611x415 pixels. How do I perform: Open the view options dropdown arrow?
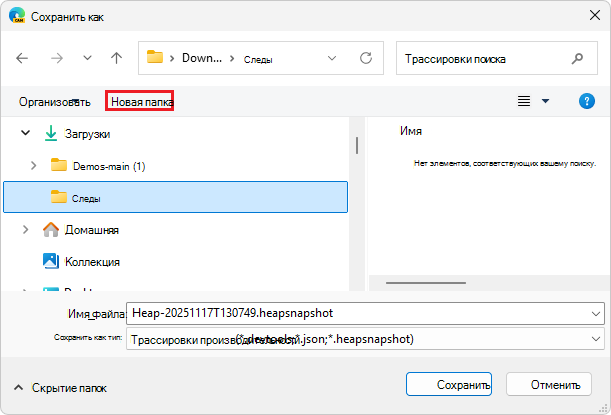(546, 101)
